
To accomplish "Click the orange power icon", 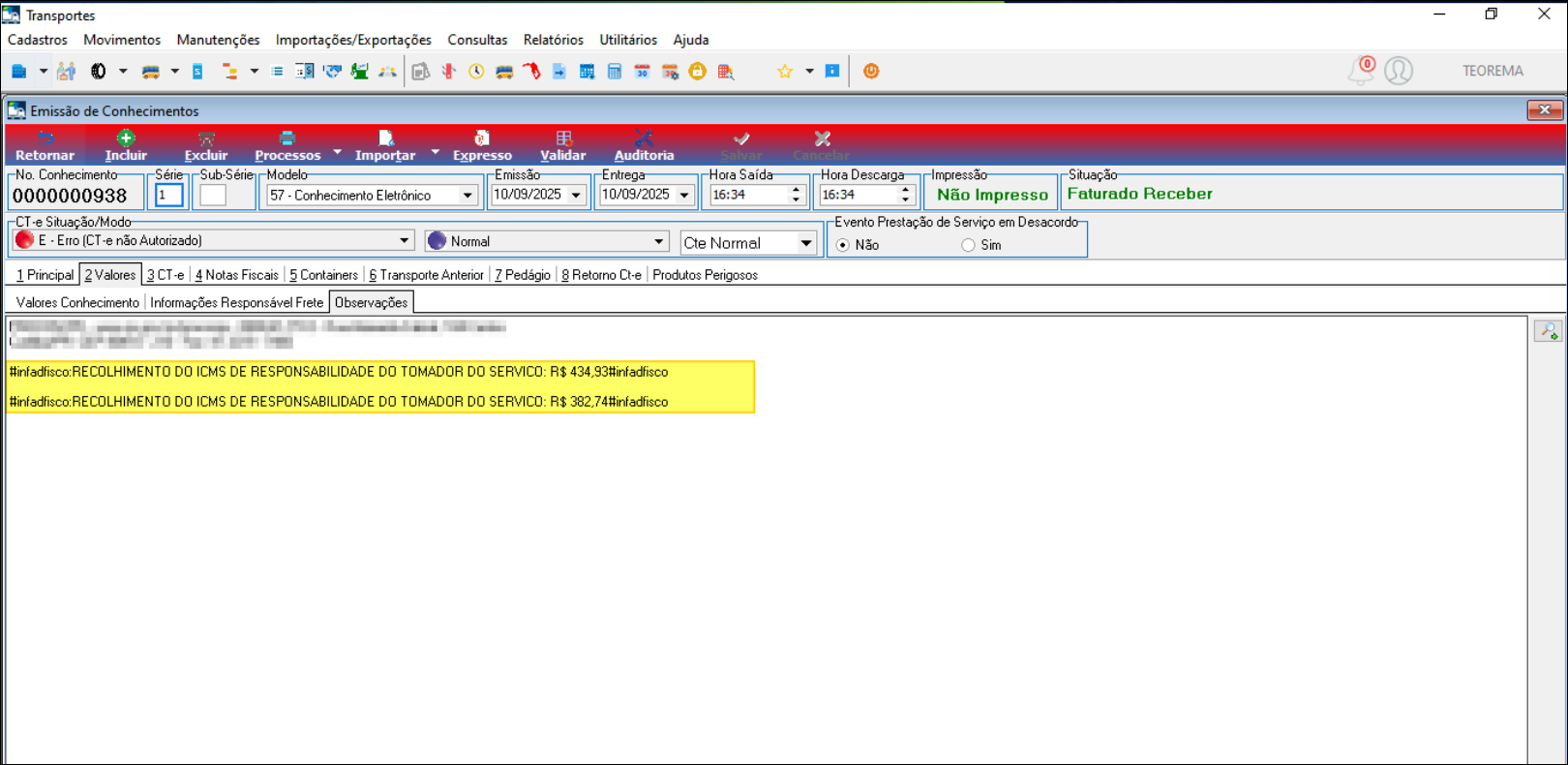I will 871,72.
